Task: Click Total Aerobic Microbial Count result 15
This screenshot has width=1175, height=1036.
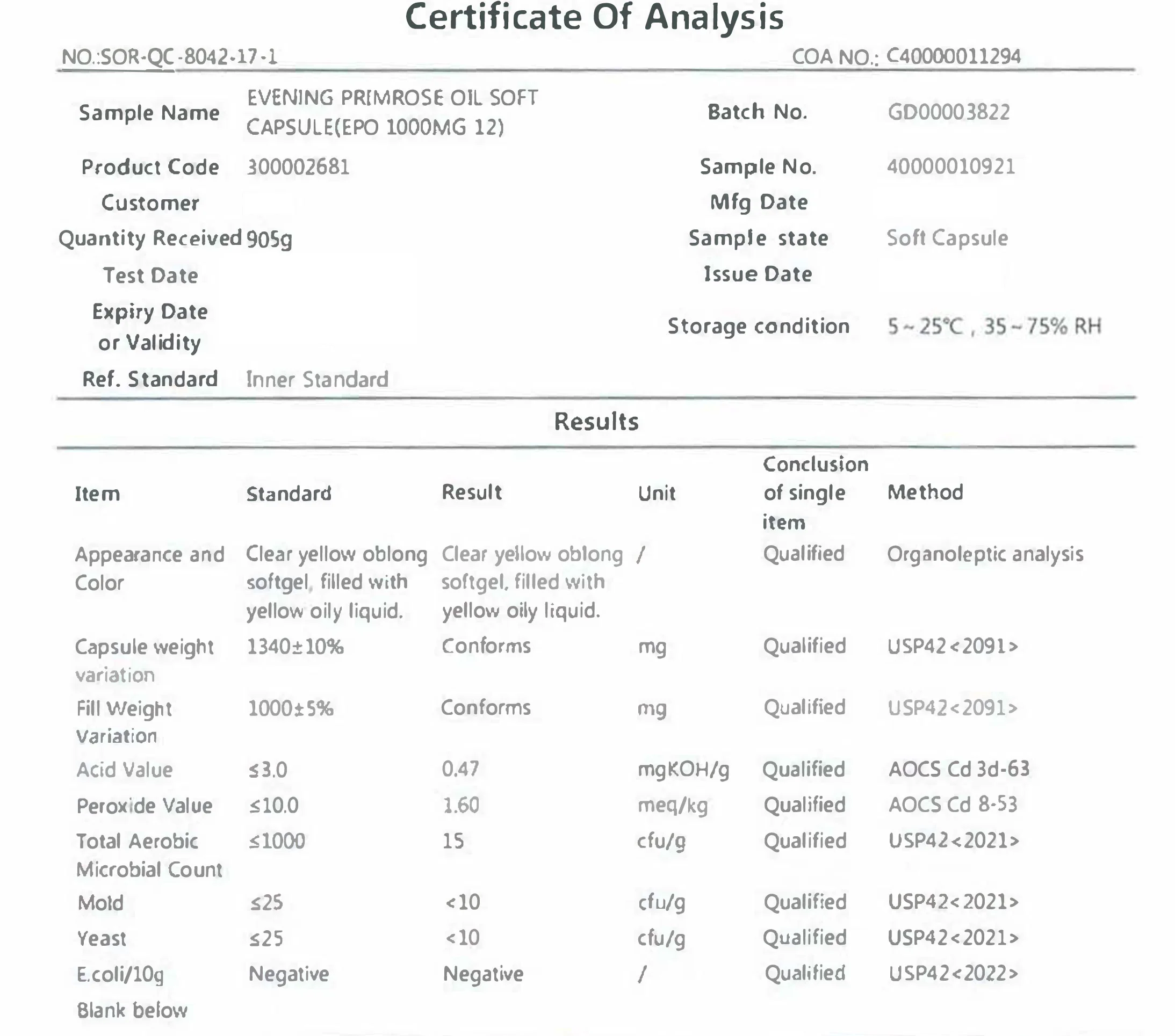Action: [452, 841]
